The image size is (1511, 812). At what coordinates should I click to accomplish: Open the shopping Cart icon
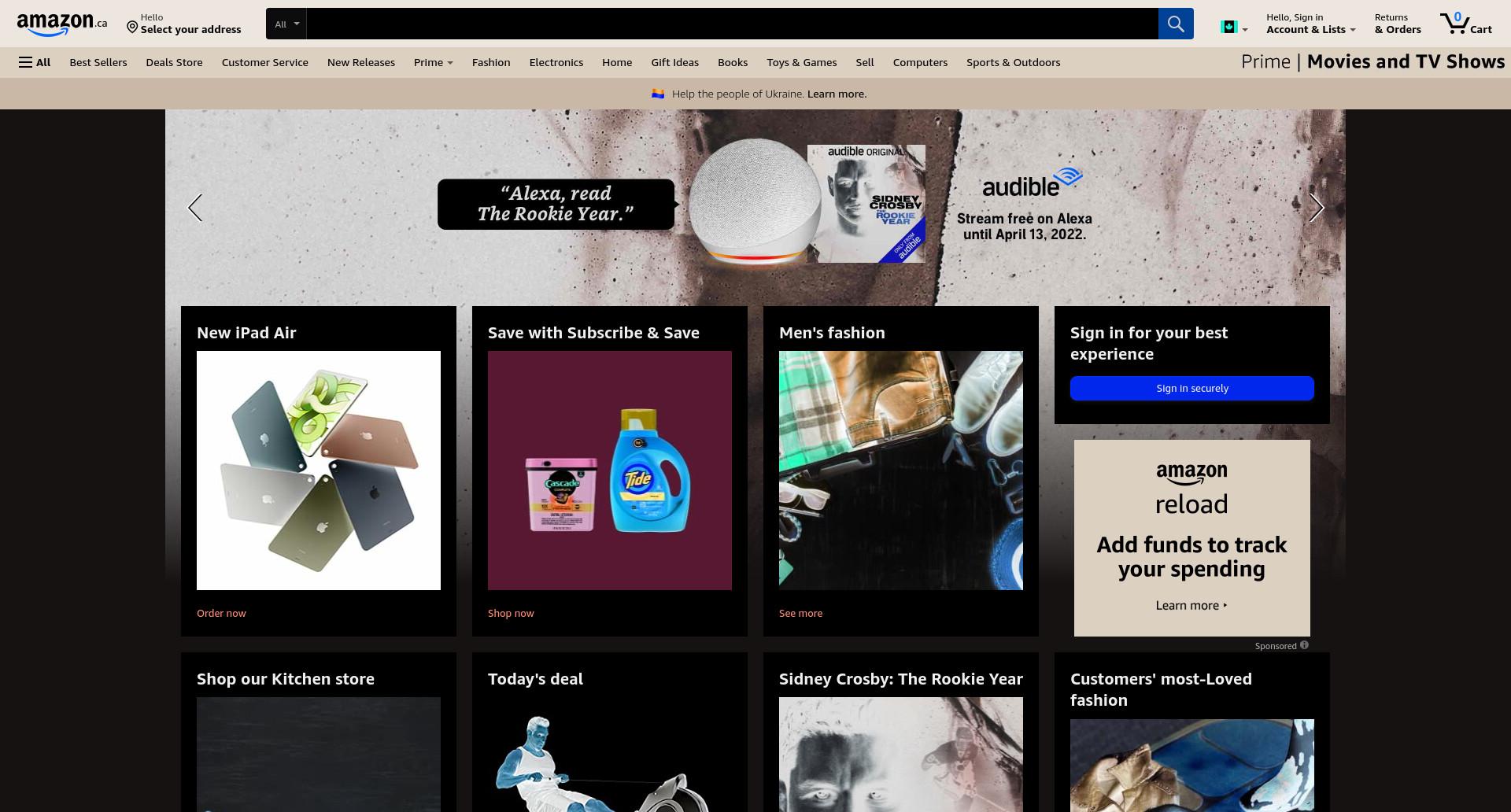[1466, 24]
